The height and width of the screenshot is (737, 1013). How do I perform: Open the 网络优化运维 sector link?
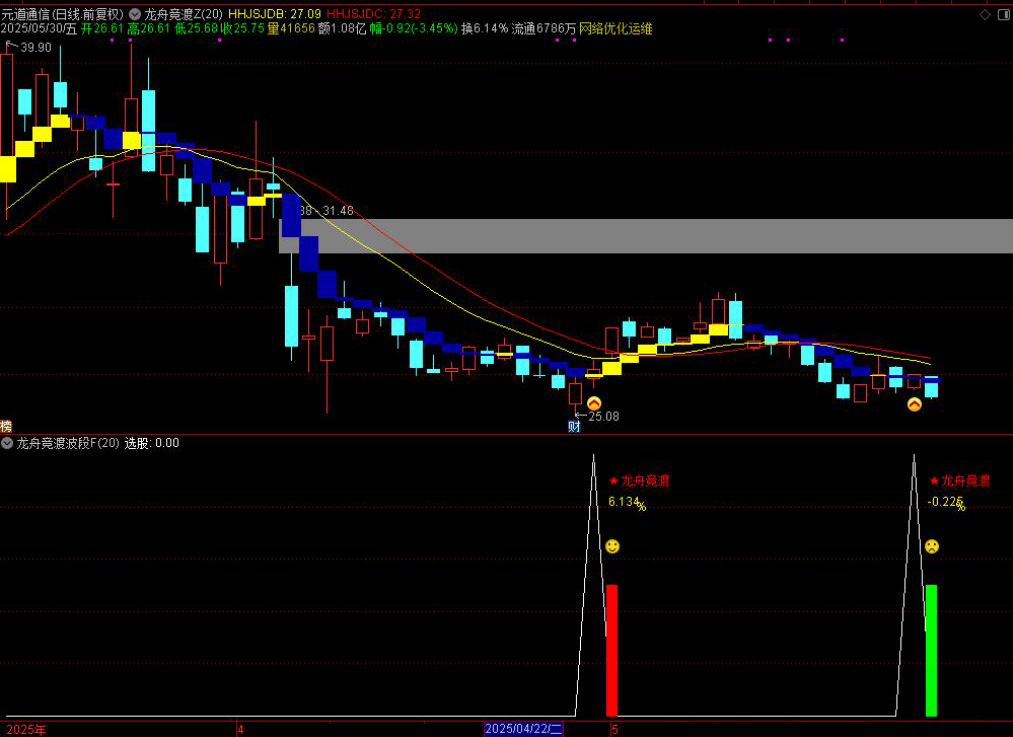click(616, 30)
